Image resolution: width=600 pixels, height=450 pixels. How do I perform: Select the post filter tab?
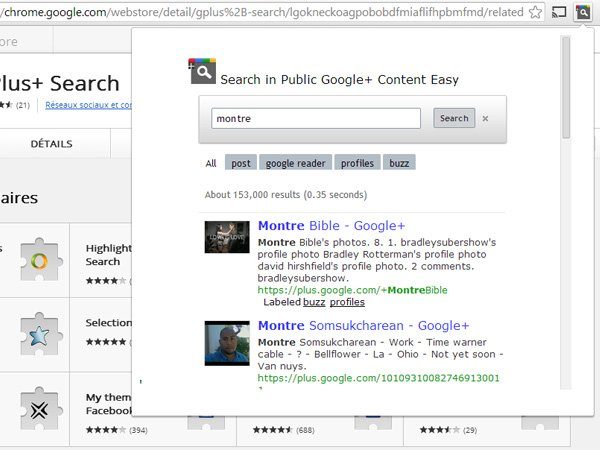[x=241, y=163]
